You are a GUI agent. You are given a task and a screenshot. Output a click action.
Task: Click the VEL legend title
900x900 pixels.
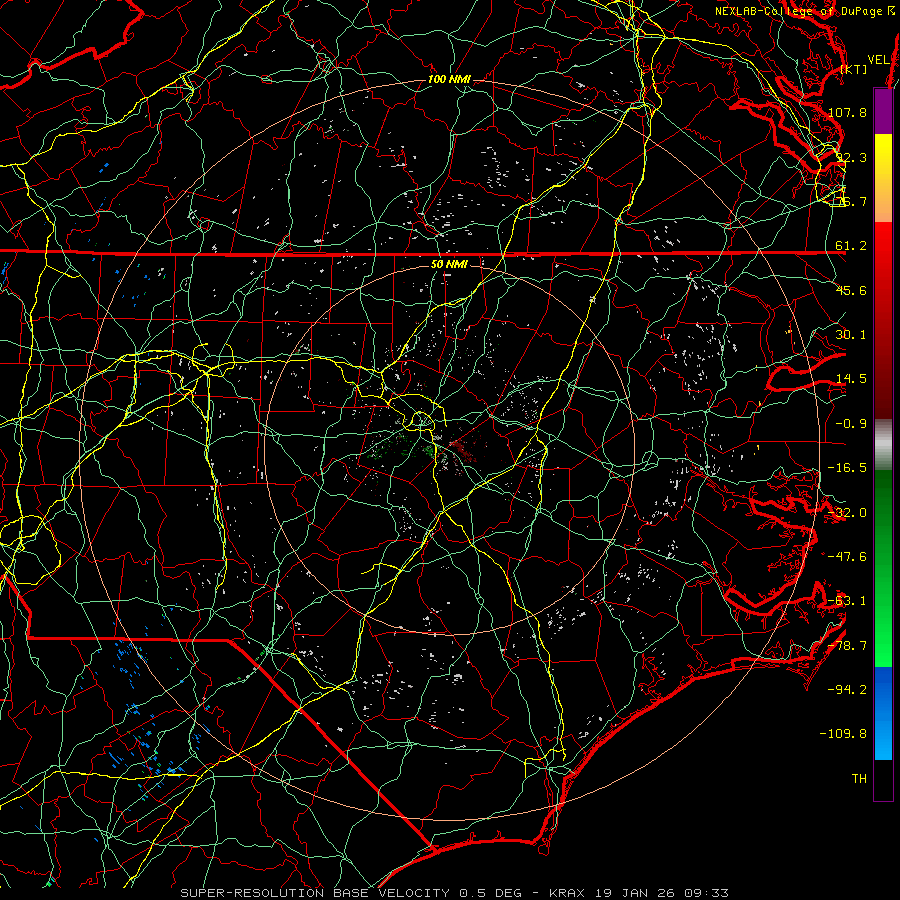click(878, 60)
